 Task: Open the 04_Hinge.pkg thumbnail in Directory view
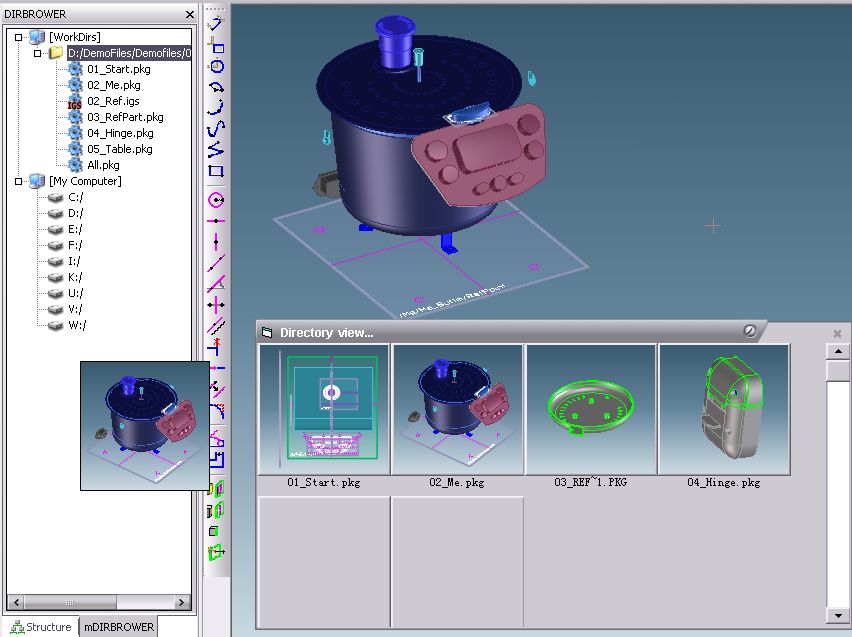[724, 409]
